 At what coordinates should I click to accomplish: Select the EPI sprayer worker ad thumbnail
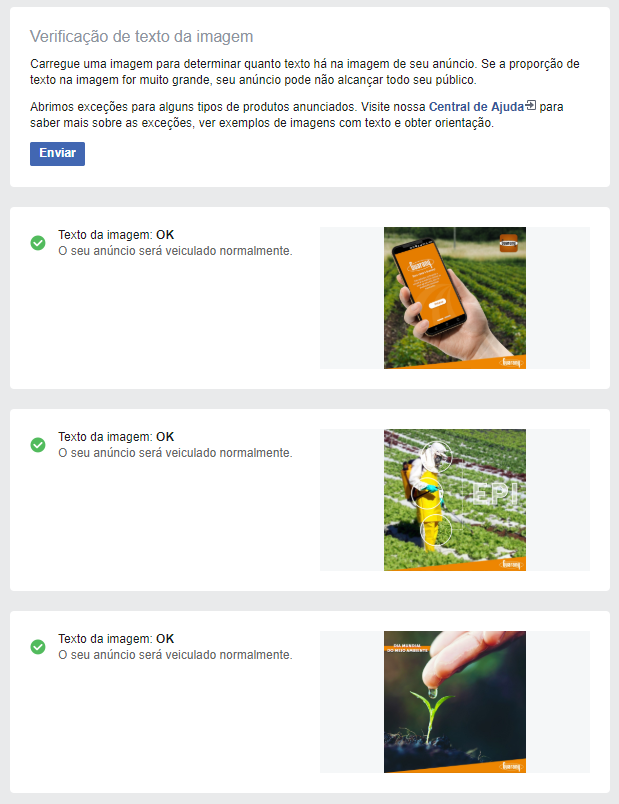pos(455,500)
